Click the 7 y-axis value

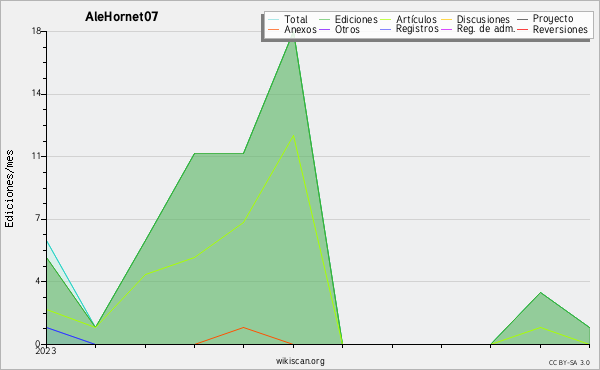point(38,218)
